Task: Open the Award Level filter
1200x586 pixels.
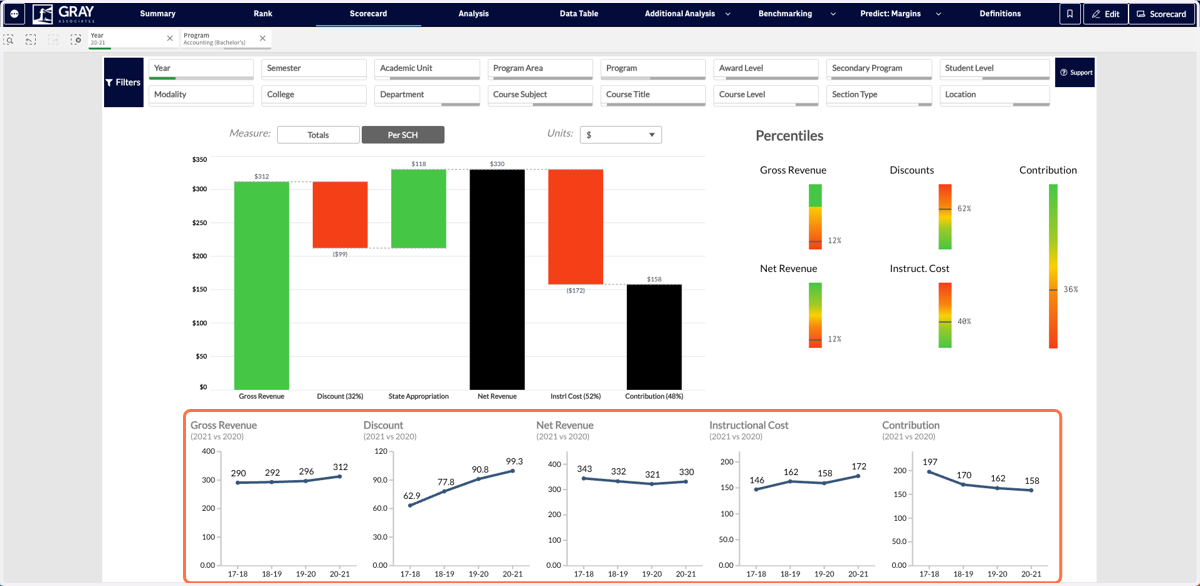Action: point(766,69)
